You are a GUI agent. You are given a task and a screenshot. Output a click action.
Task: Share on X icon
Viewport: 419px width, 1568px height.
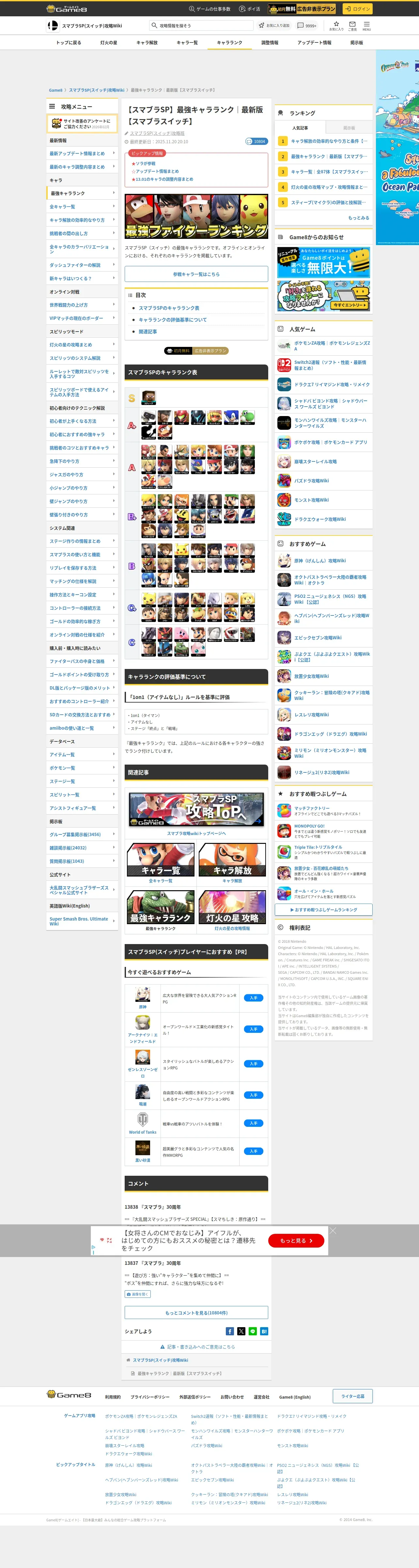241,1331
